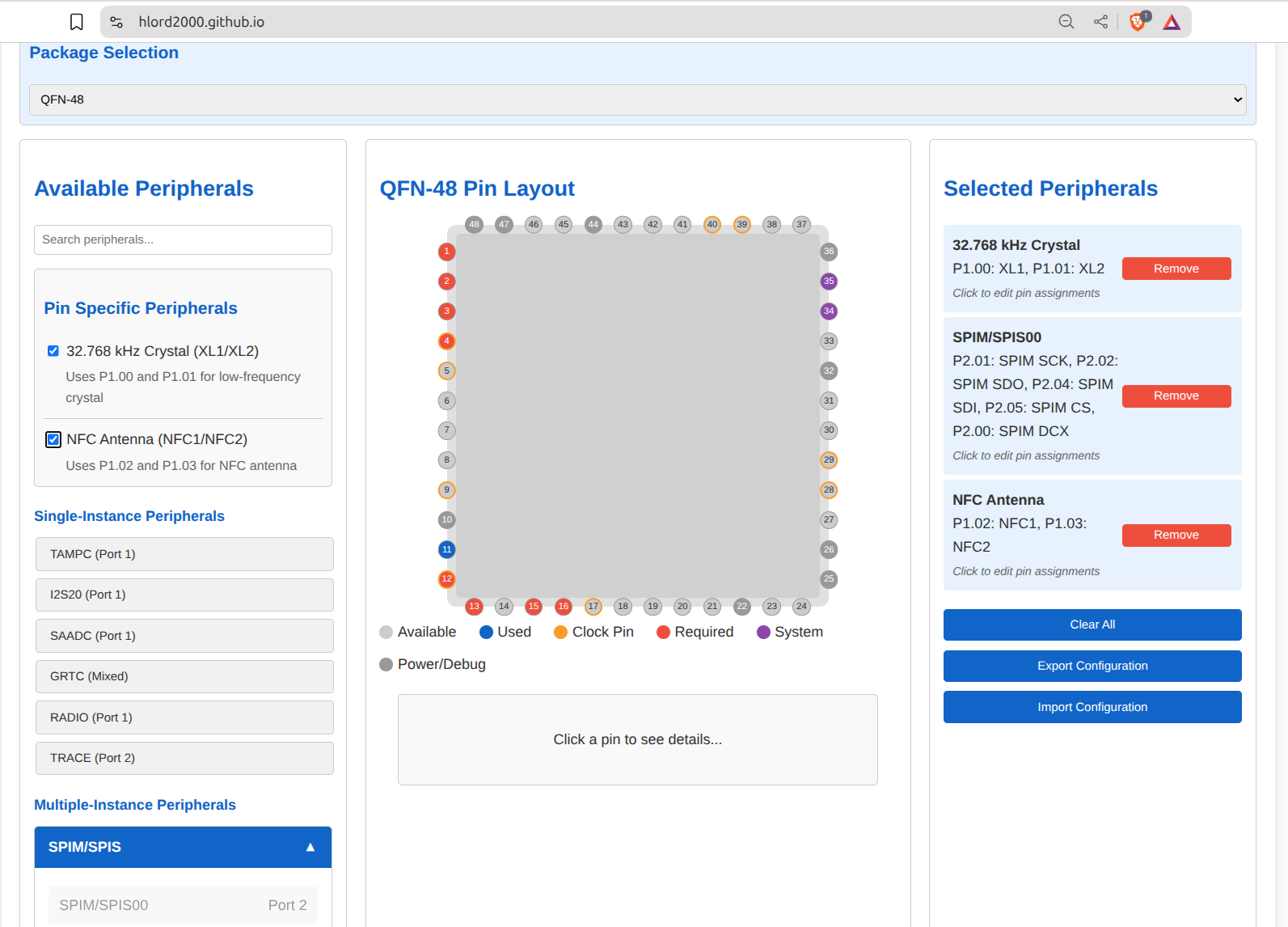Click the zoom magnifier icon in the address bar
This screenshot has height=927, width=1288.
pos(1066,22)
